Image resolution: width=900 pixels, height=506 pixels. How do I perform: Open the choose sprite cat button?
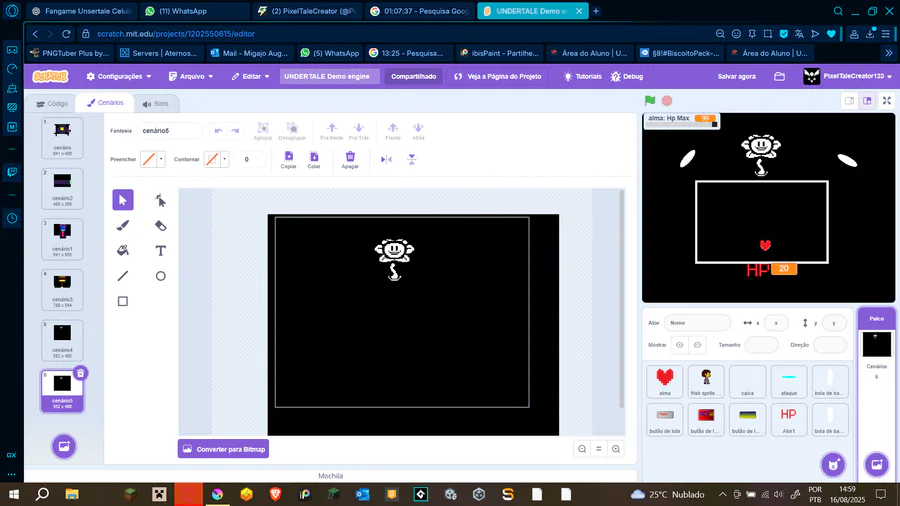(833, 465)
